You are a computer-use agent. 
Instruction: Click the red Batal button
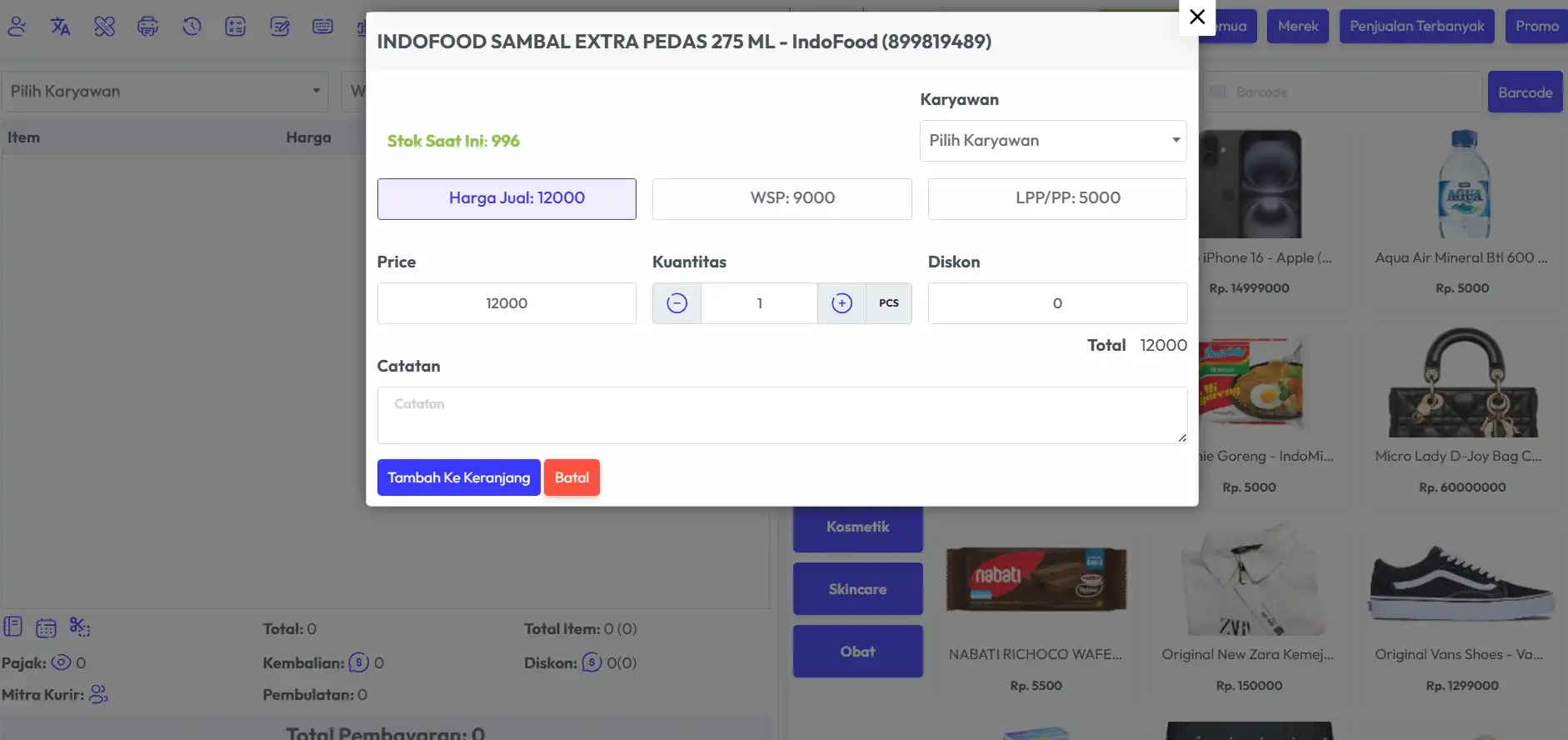tap(572, 477)
